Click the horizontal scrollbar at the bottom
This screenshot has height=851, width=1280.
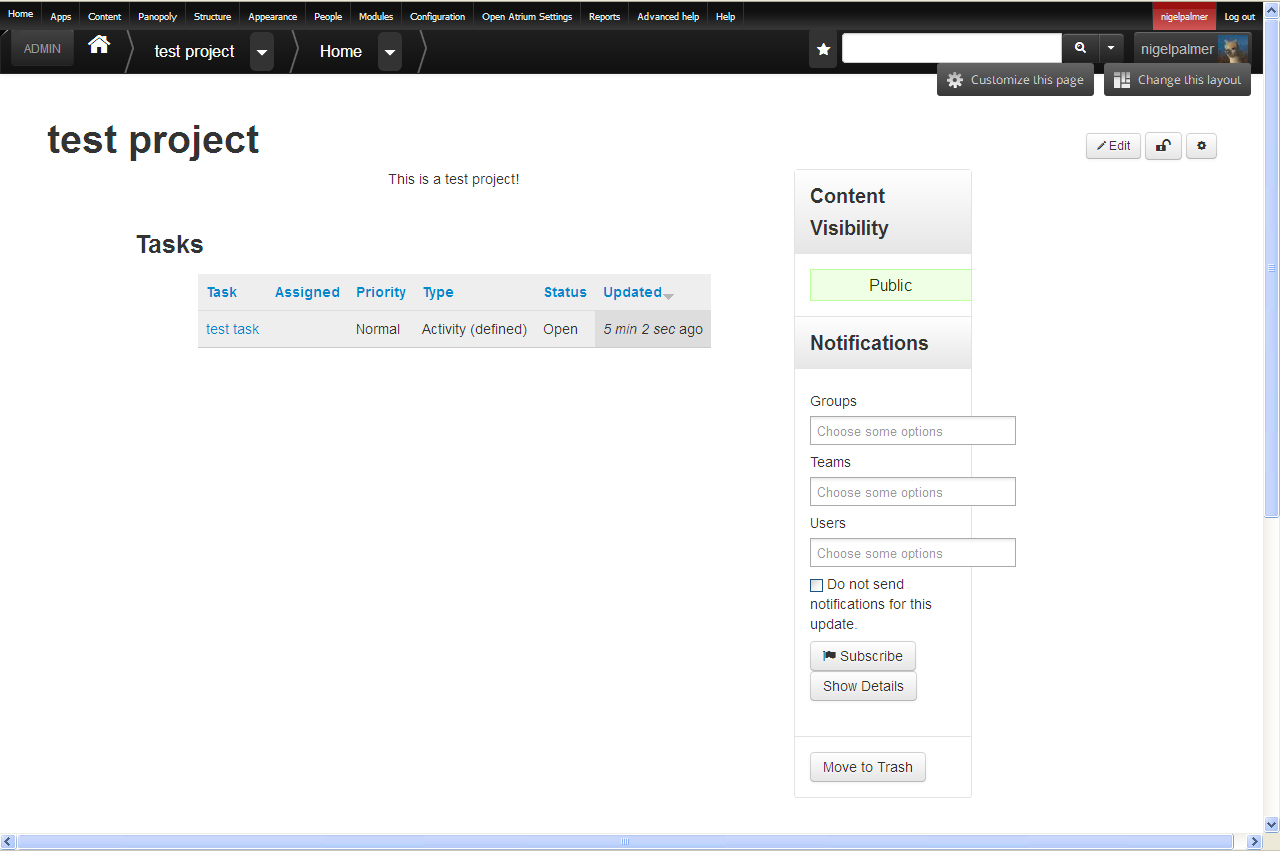click(625, 842)
